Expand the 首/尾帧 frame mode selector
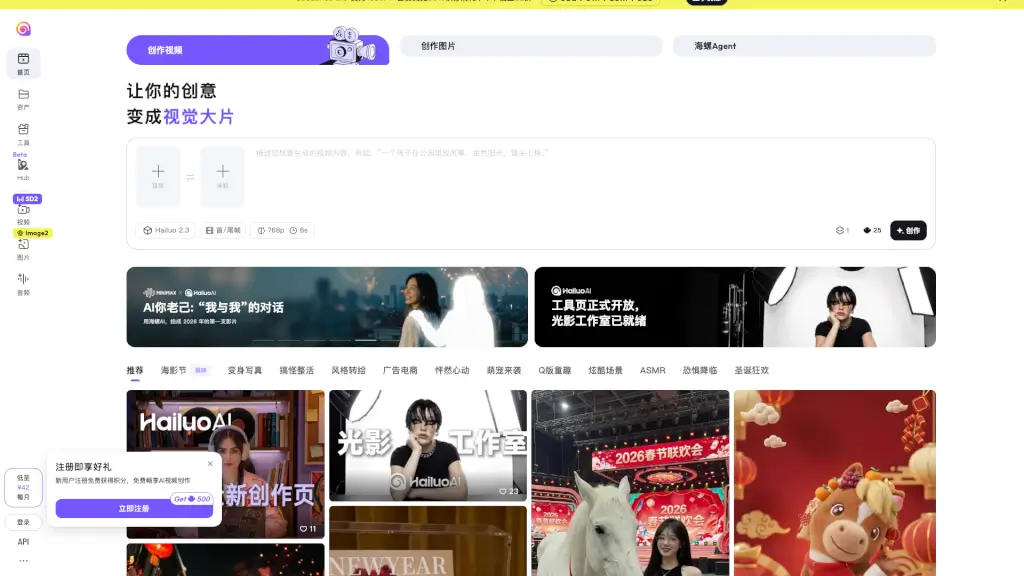The width and height of the screenshot is (1024, 576). pos(224,230)
